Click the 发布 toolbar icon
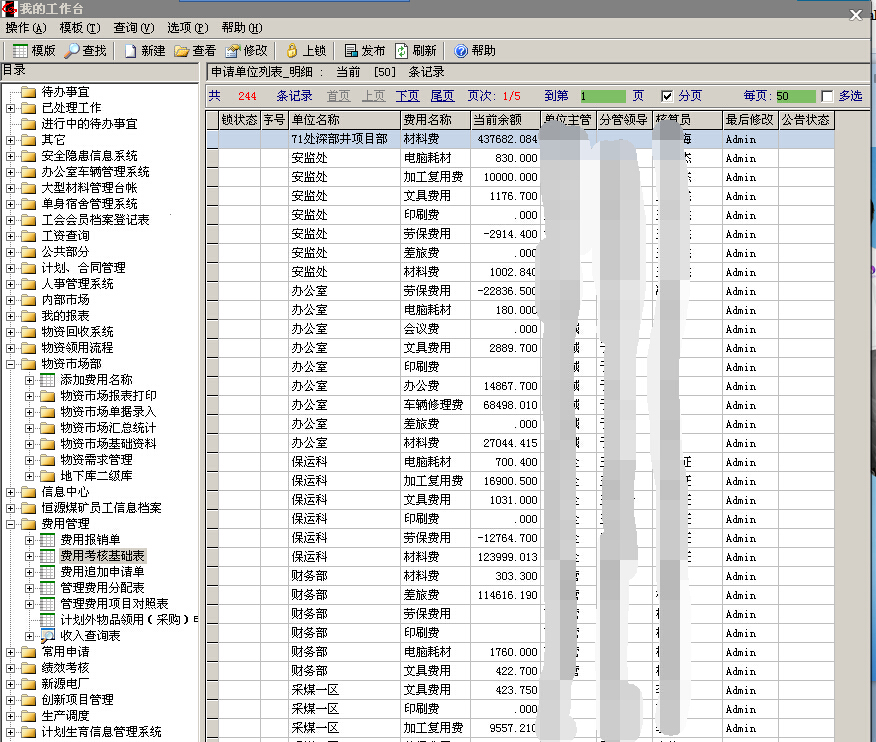876x742 pixels. coord(351,51)
